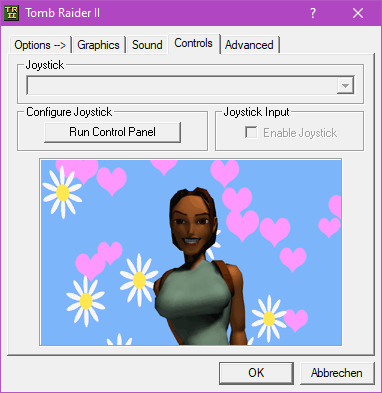
Task: Click the Run Control Panel button
Action: 112,132
